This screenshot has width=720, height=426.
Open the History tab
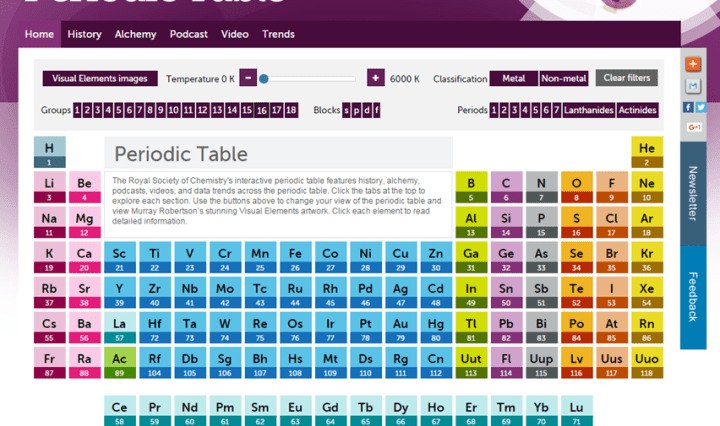pos(84,34)
